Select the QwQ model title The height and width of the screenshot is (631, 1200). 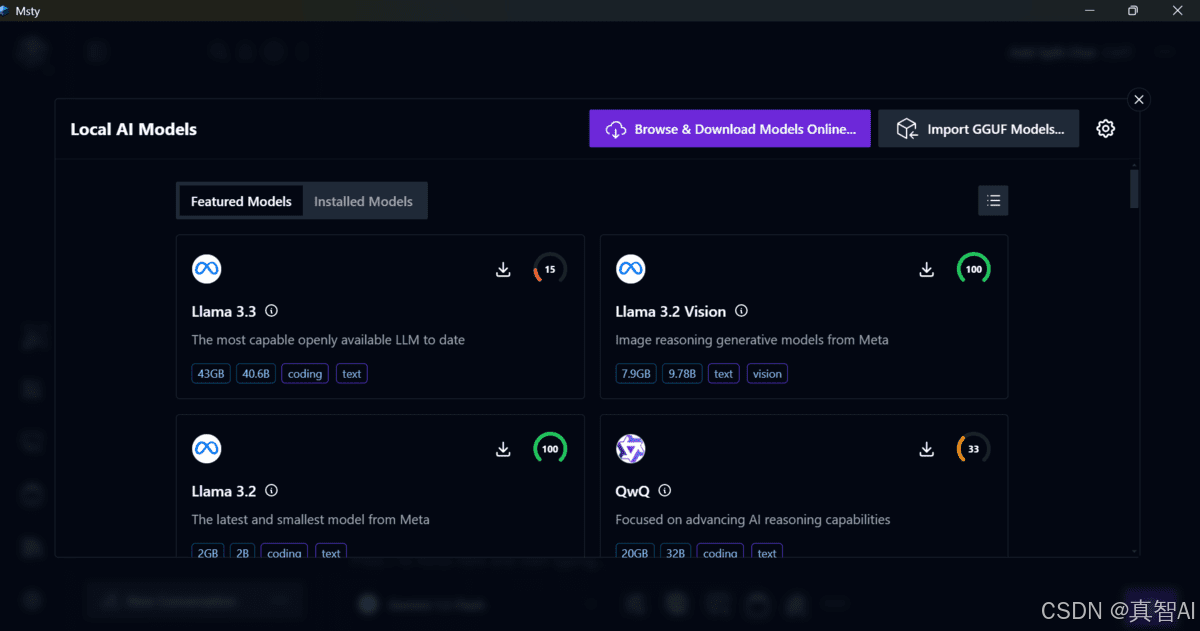click(x=633, y=491)
